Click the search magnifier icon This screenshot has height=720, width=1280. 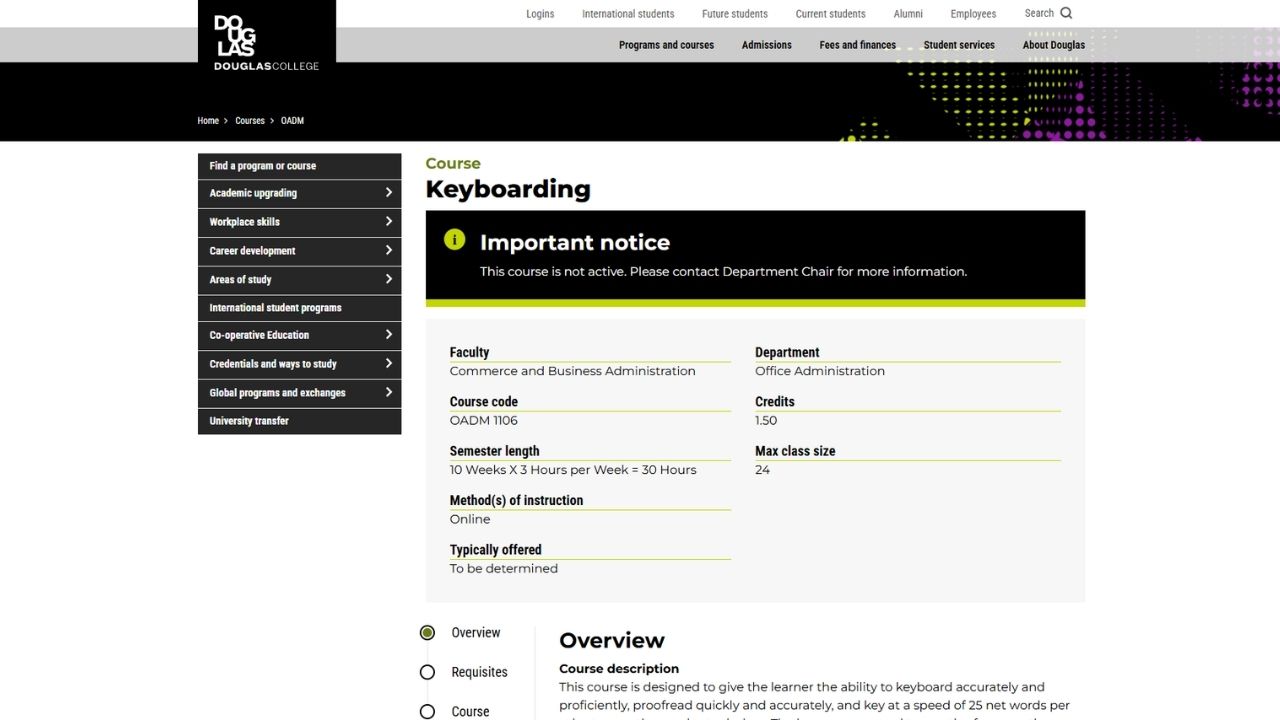pyautogui.click(x=1066, y=13)
